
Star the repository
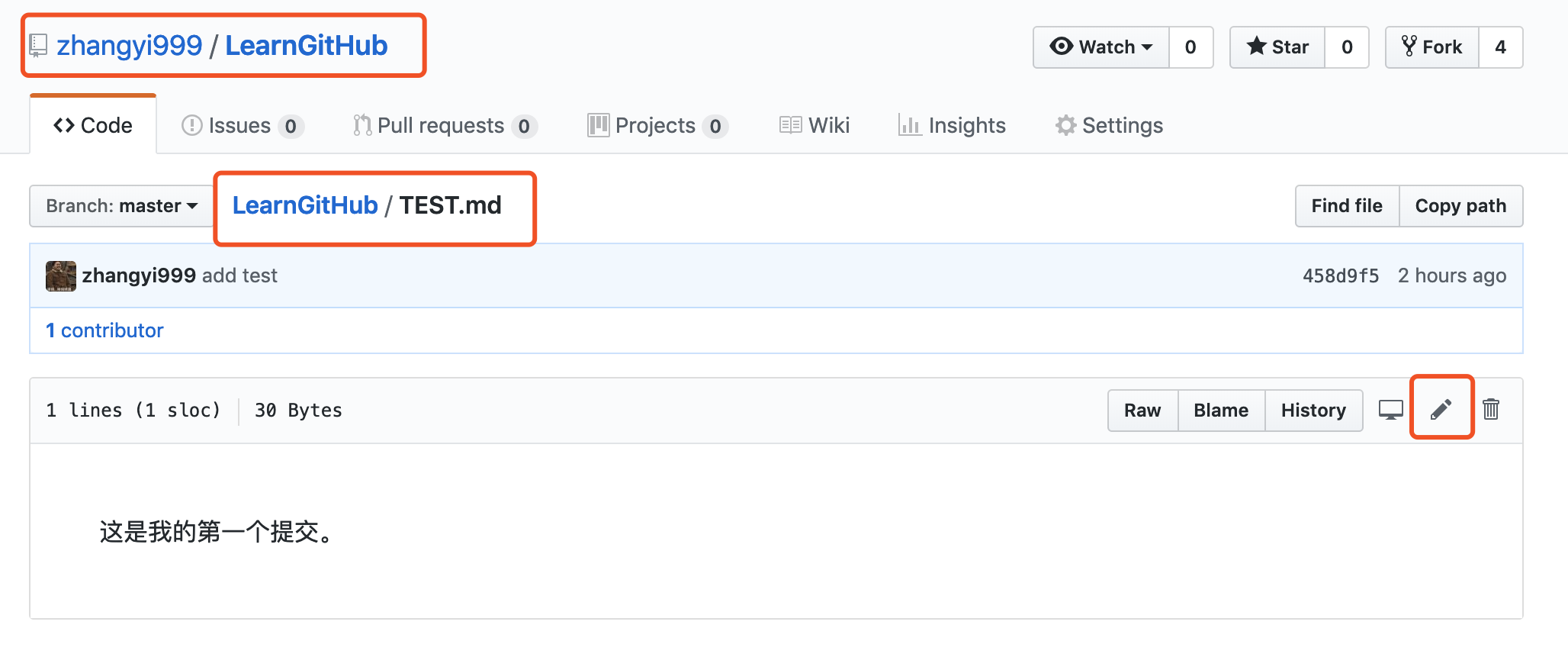click(1277, 47)
